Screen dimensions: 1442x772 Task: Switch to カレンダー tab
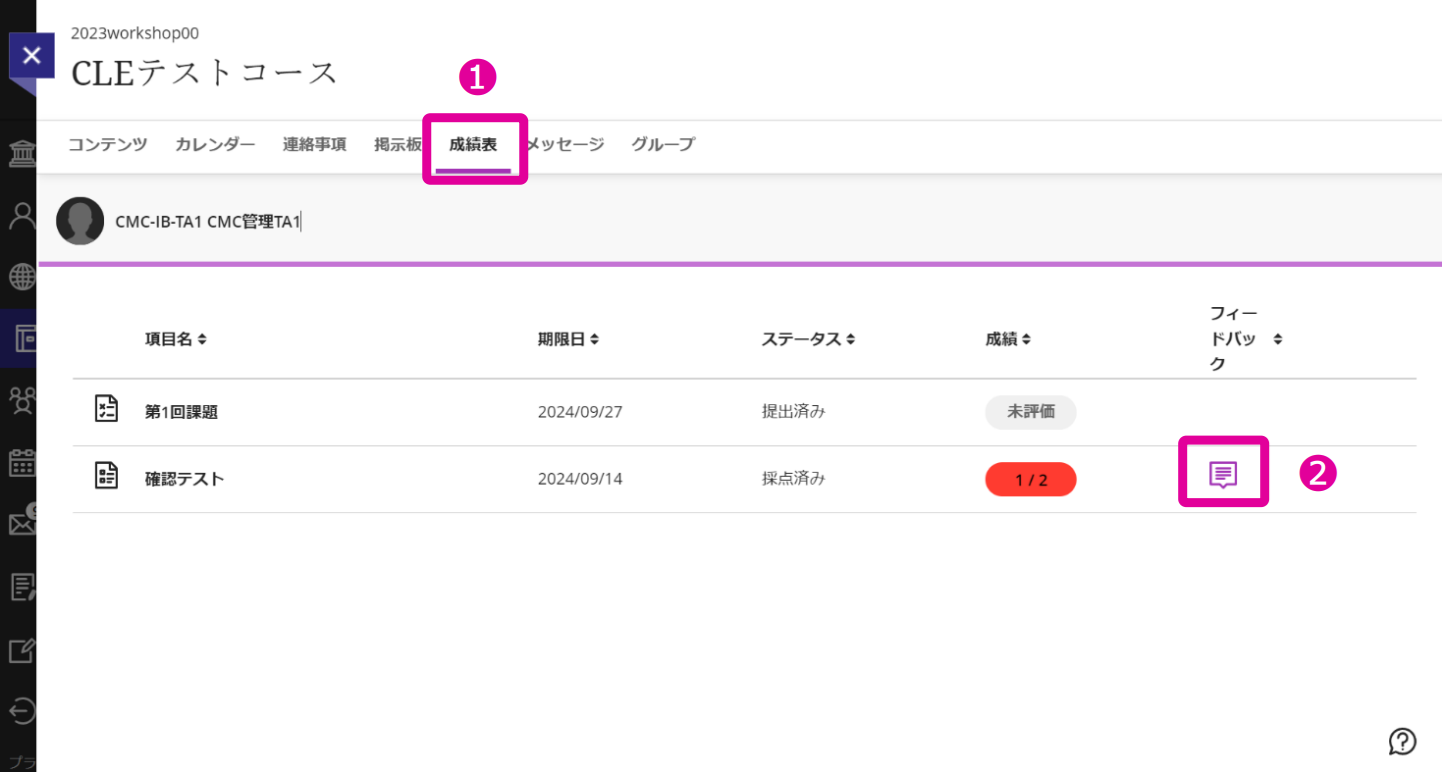(215, 144)
